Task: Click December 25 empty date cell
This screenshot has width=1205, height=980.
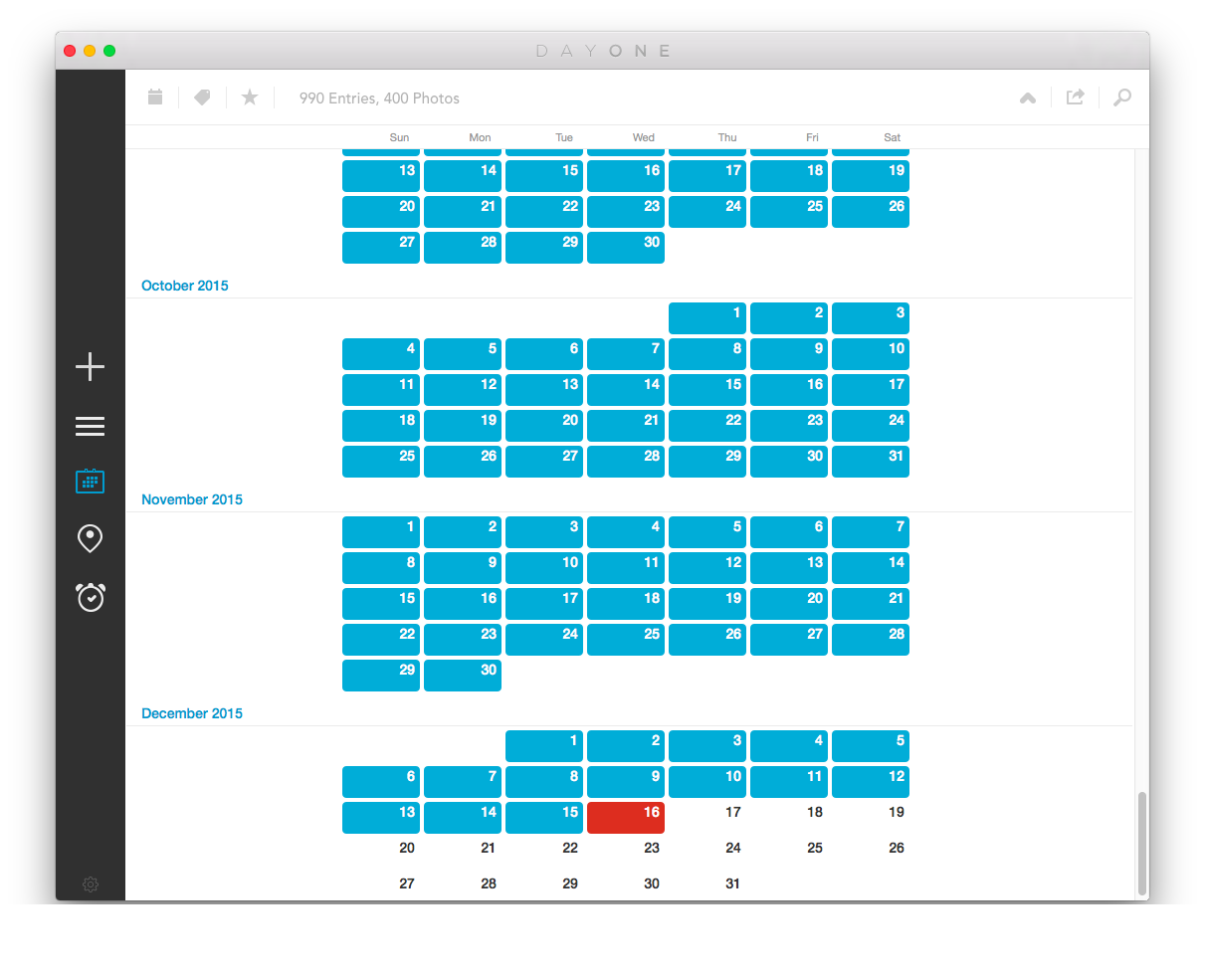Action: click(x=814, y=849)
